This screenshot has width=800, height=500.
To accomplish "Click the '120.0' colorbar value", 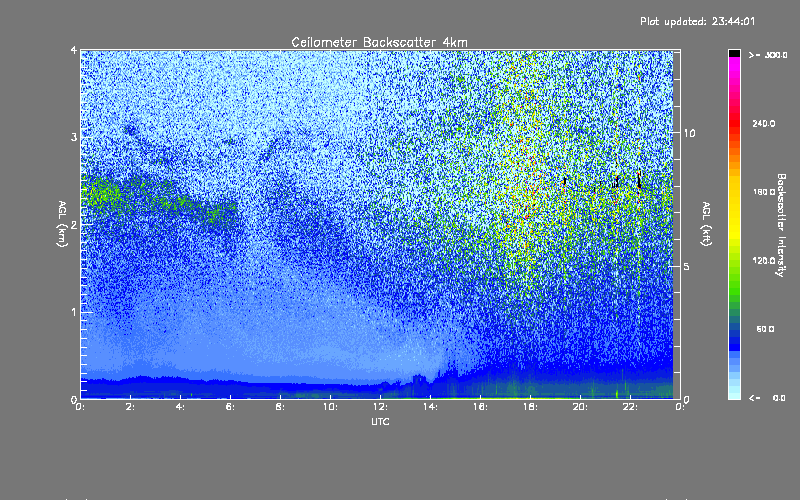I will 764,261.
